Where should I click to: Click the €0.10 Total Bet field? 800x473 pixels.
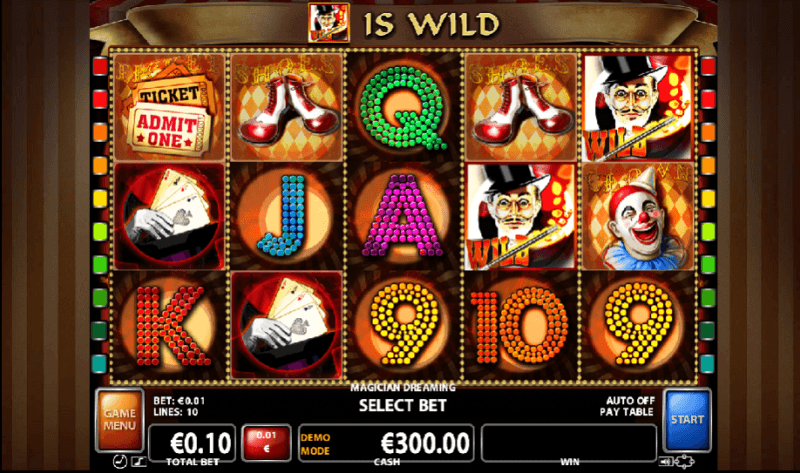click(x=192, y=442)
